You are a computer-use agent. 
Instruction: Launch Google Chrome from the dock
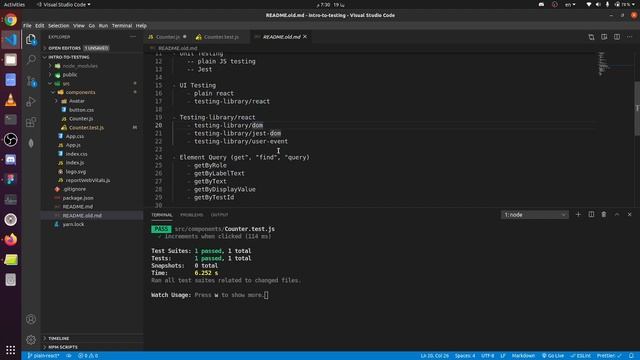(11, 20)
